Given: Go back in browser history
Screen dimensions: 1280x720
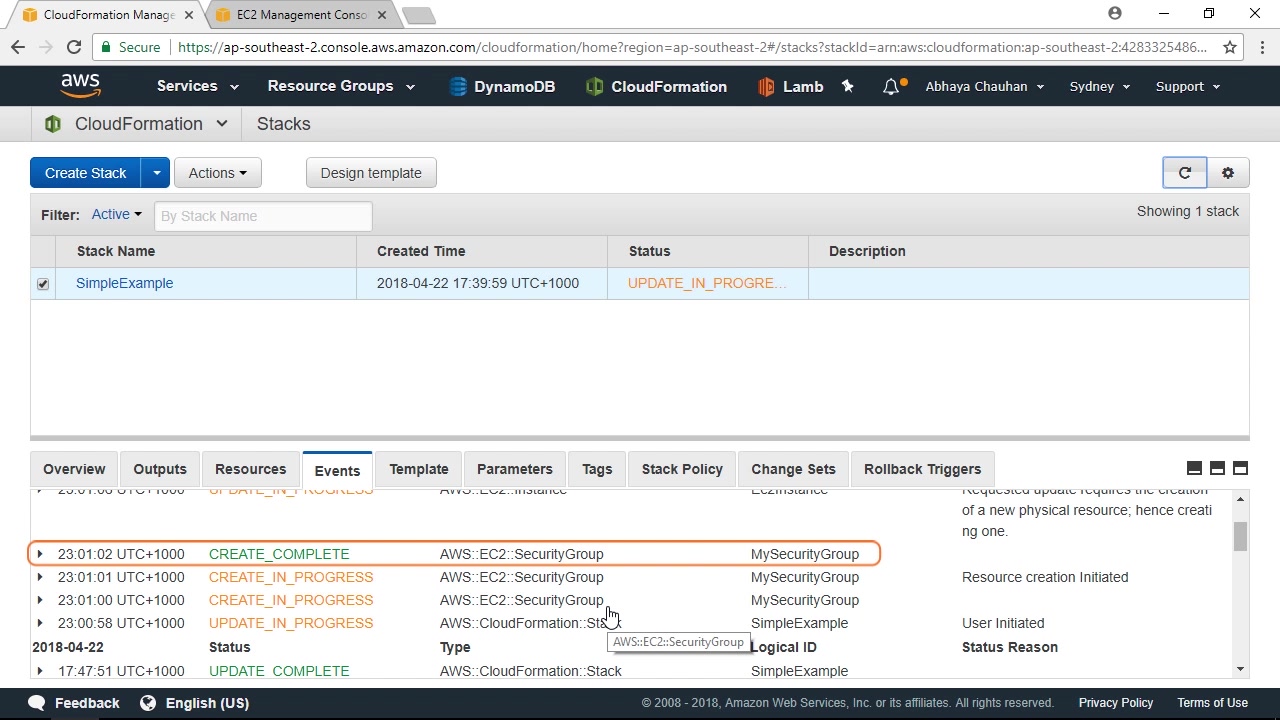Looking at the screenshot, I should [18, 47].
